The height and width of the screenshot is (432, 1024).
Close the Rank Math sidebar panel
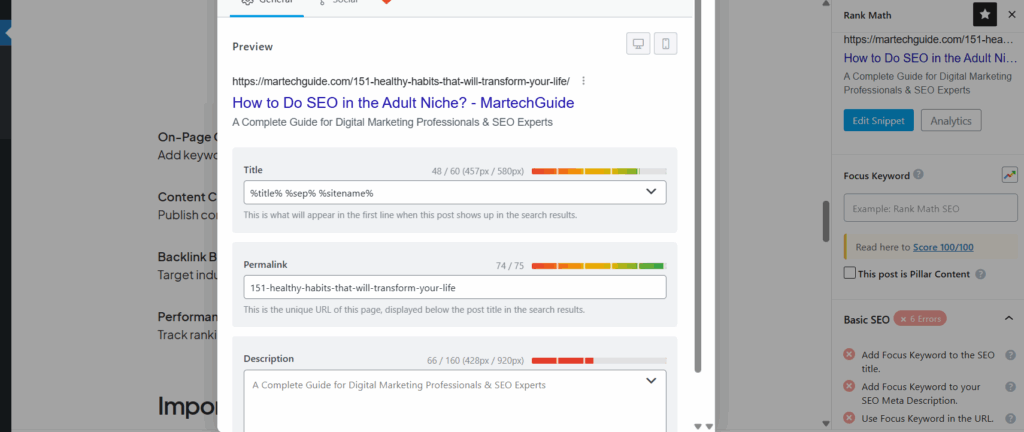tap(1012, 14)
